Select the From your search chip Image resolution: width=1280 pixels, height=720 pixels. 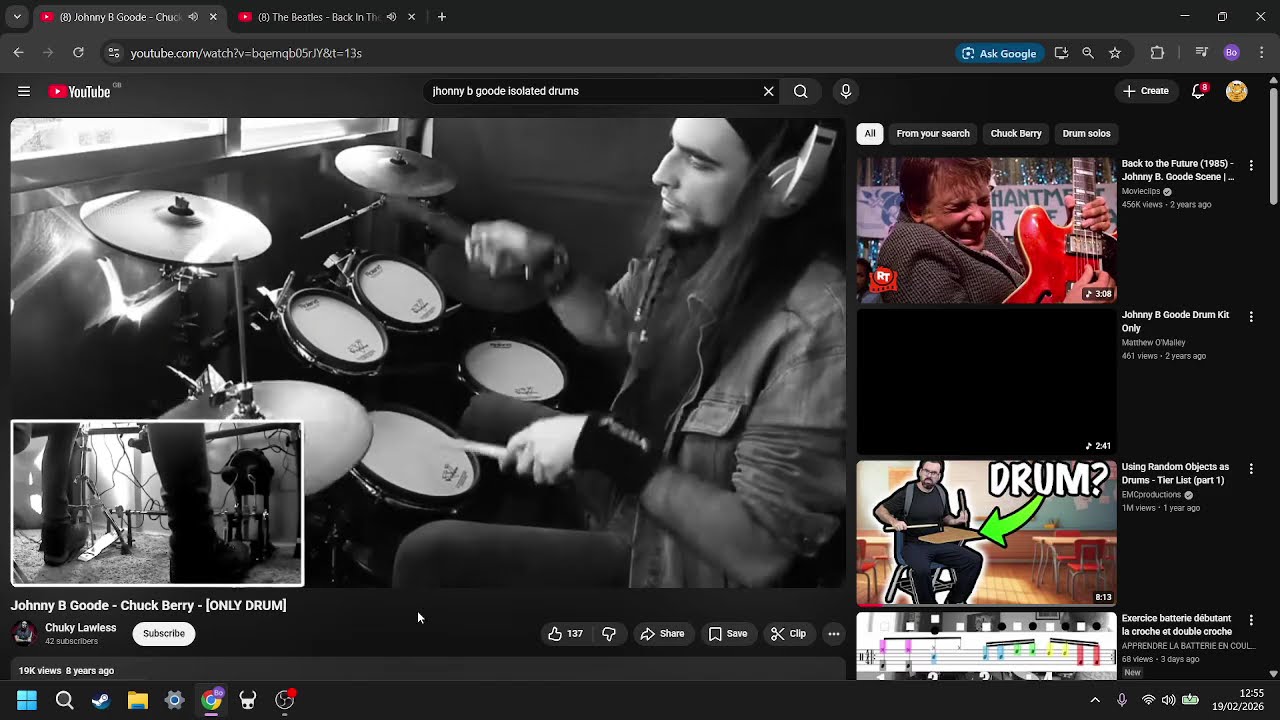[933, 134]
